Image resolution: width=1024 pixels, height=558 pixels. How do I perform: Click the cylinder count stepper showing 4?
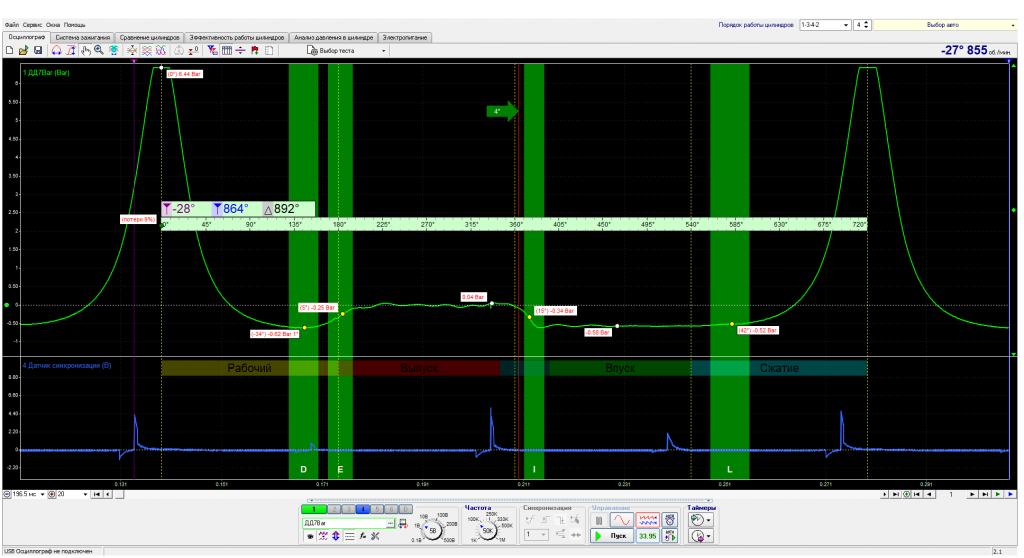point(862,25)
